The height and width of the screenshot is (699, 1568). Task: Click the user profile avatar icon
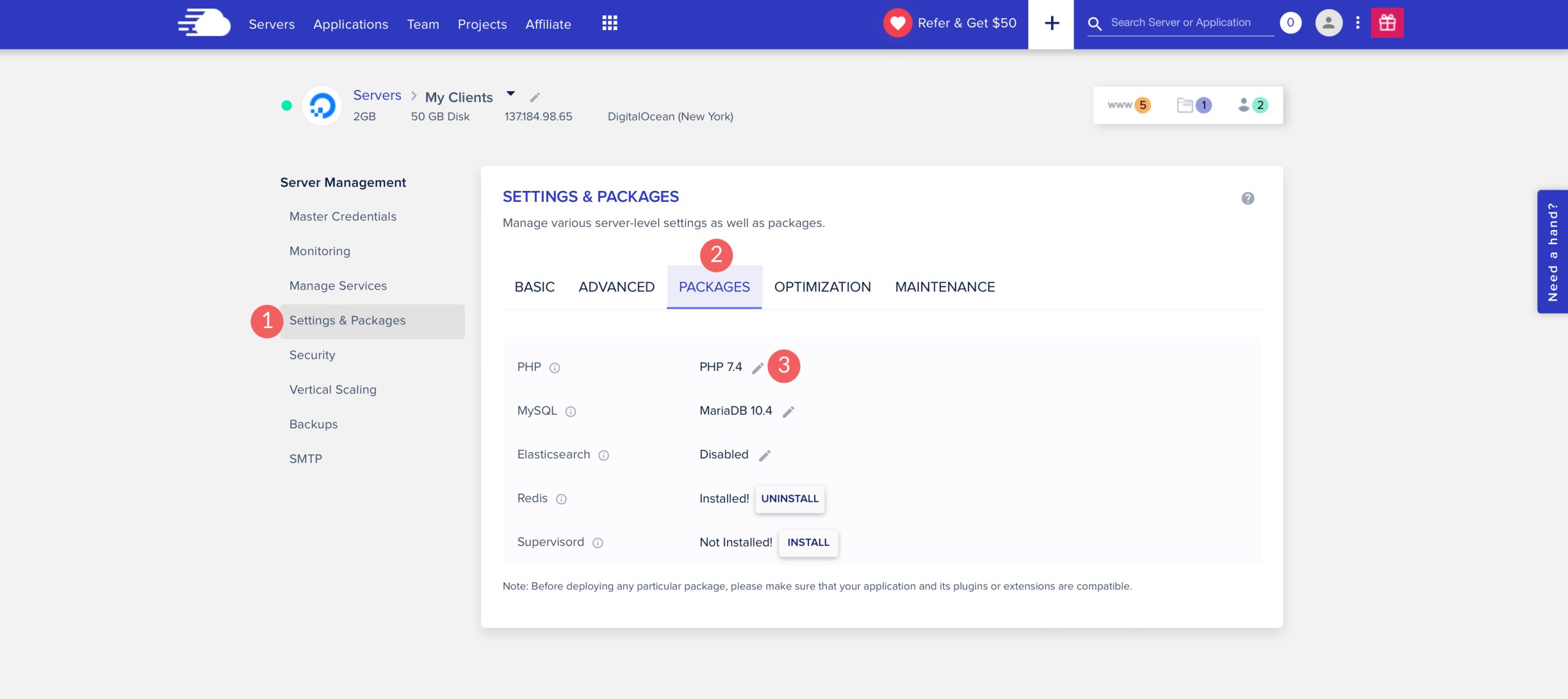pyautogui.click(x=1327, y=22)
